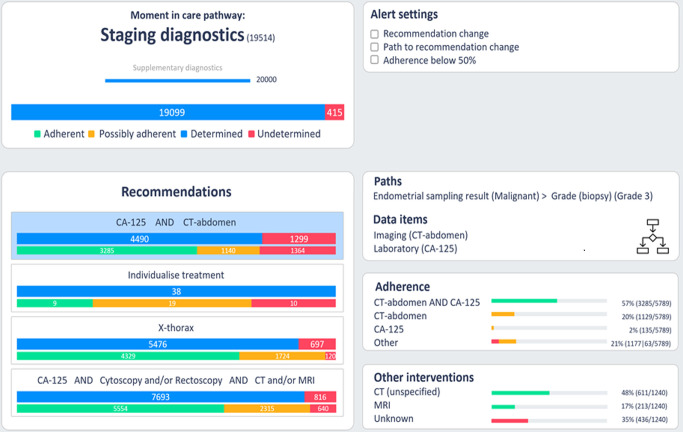
Task: Choose the X-thorax recommendation title
Action: tap(176, 327)
